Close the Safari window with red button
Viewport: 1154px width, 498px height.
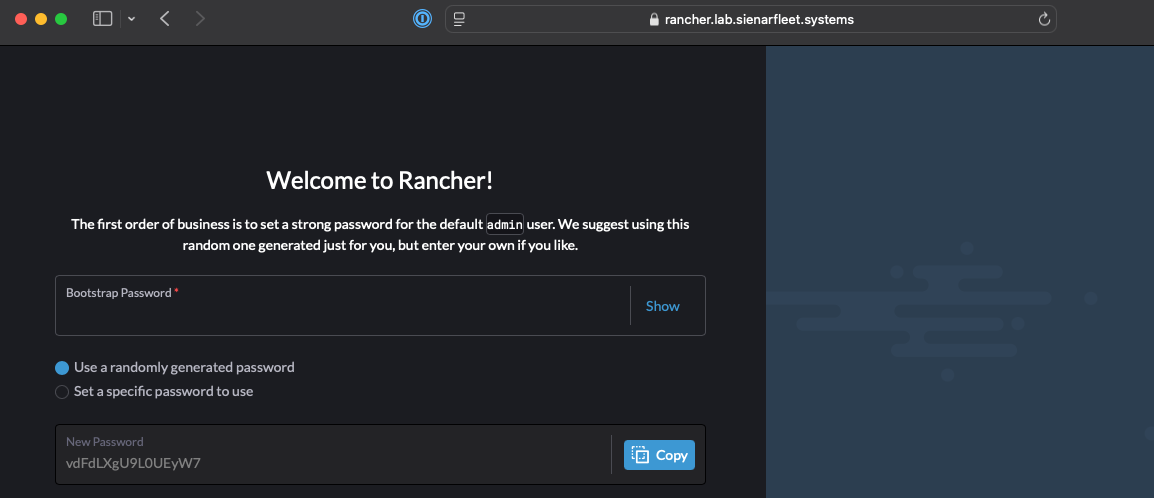coord(21,19)
